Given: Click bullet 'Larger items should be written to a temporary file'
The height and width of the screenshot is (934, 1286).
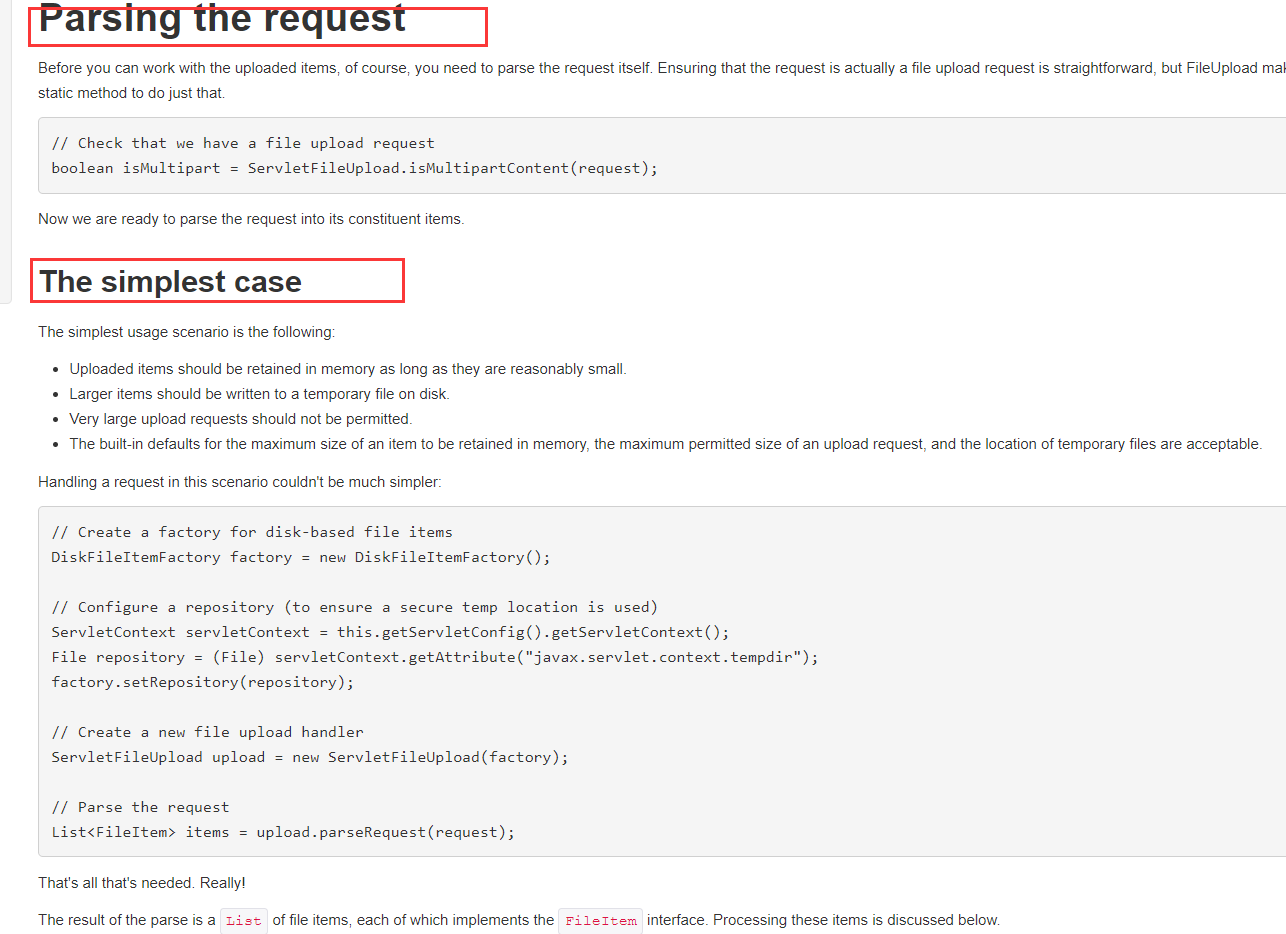Looking at the screenshot, I should [x=260, y=394].
